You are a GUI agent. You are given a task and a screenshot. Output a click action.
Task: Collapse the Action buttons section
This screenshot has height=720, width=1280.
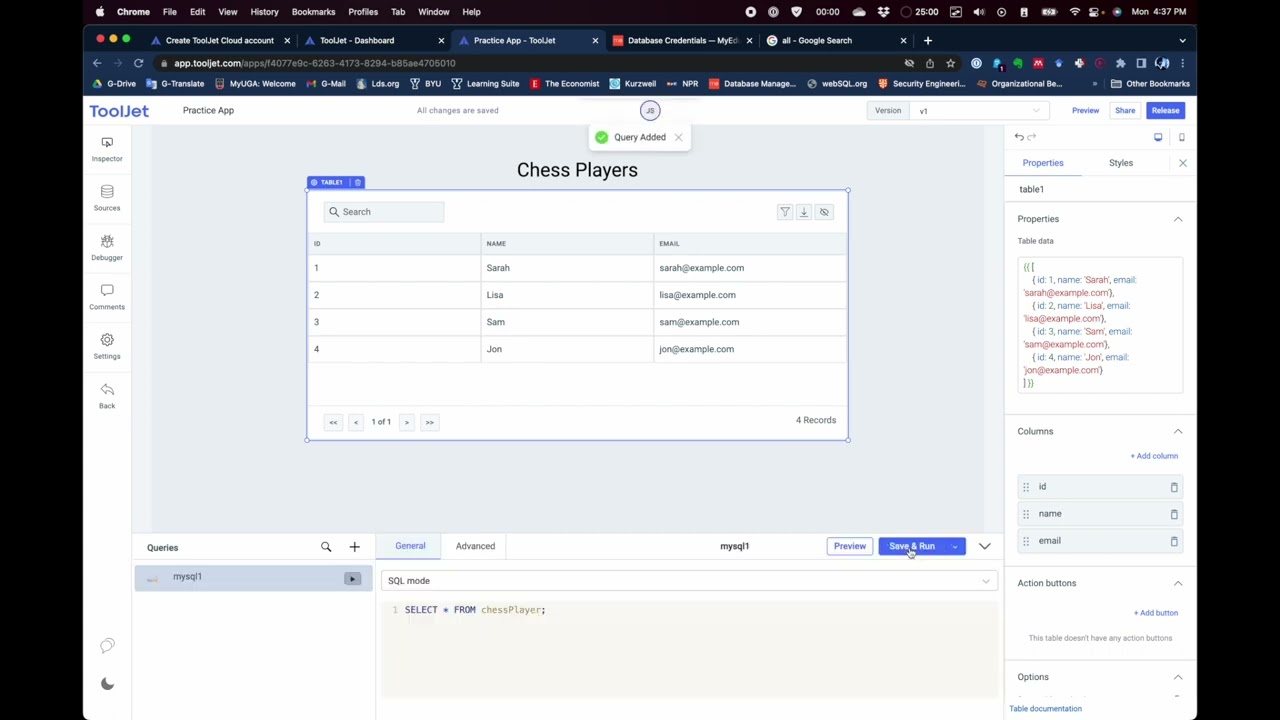(x=1178, y=583)
